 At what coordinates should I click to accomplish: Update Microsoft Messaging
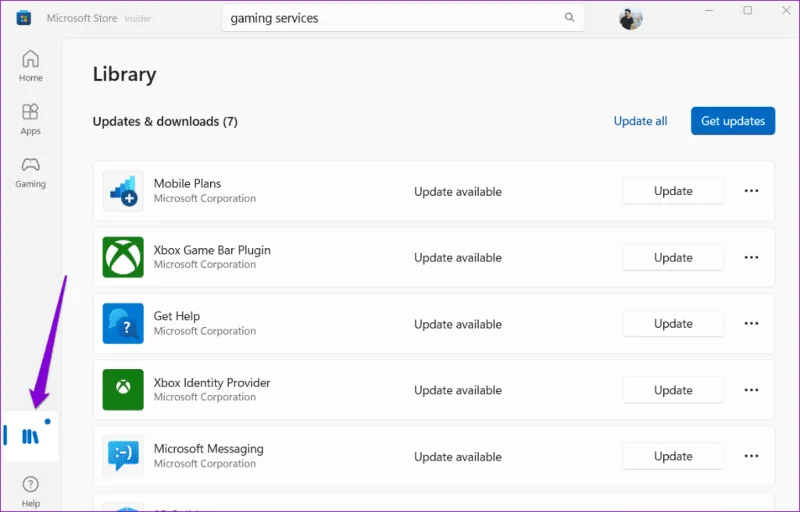673,456
